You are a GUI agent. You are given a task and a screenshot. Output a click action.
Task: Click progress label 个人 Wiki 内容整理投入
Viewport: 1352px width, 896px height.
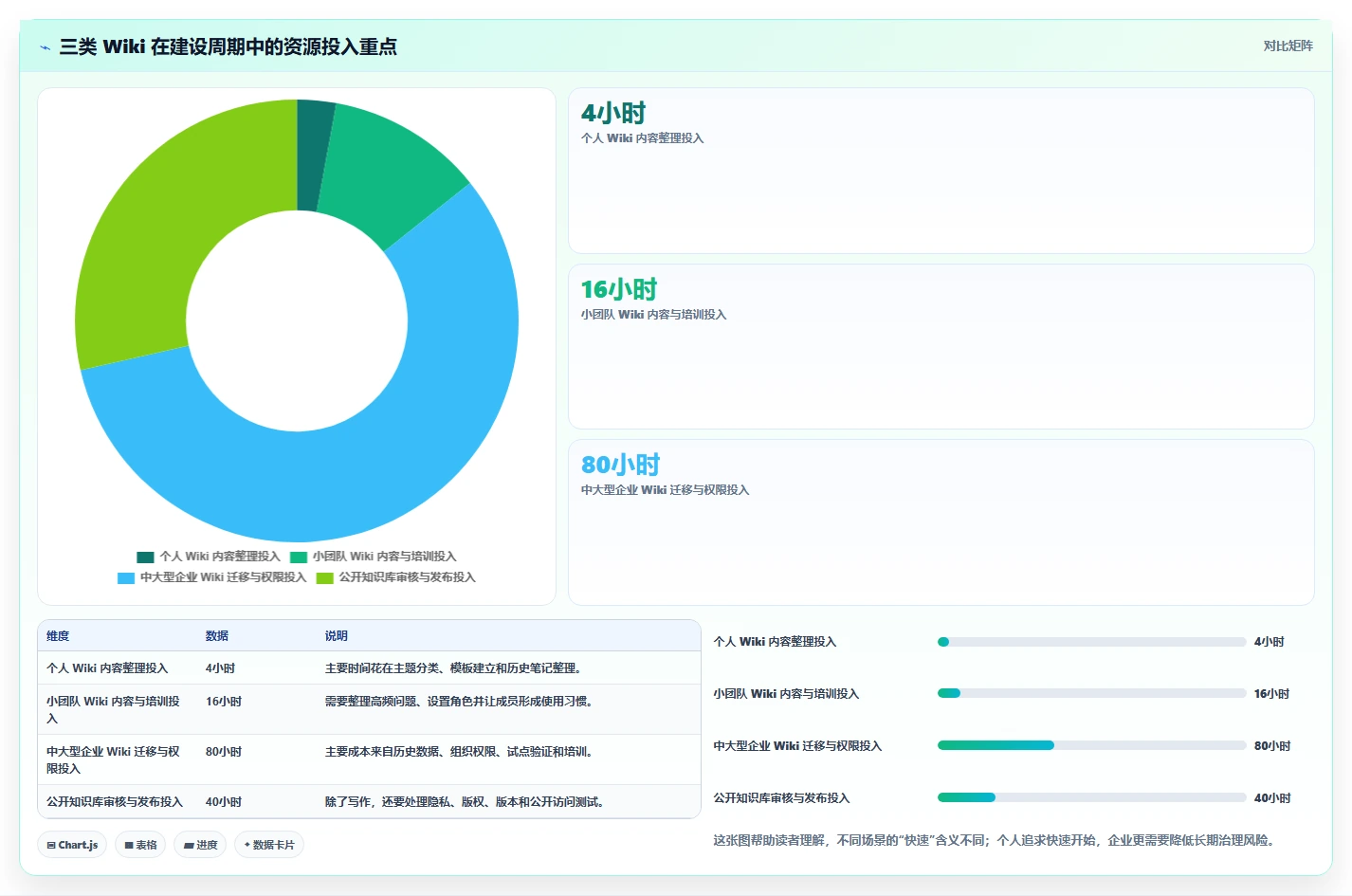tap(775, 642)
